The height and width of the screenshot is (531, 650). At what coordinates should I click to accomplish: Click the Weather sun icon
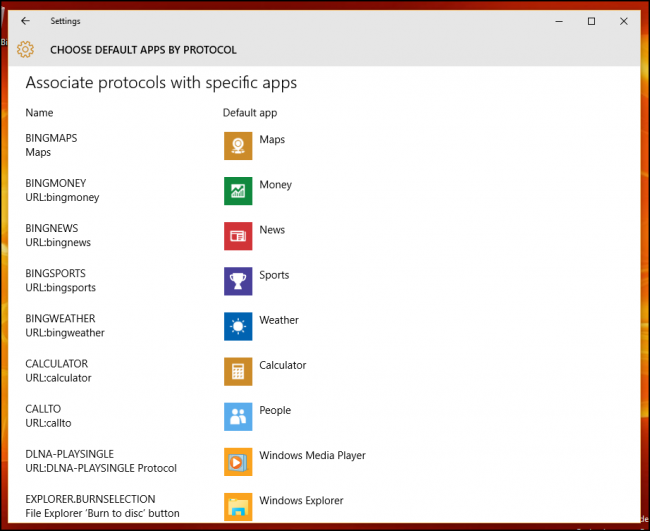238,326
